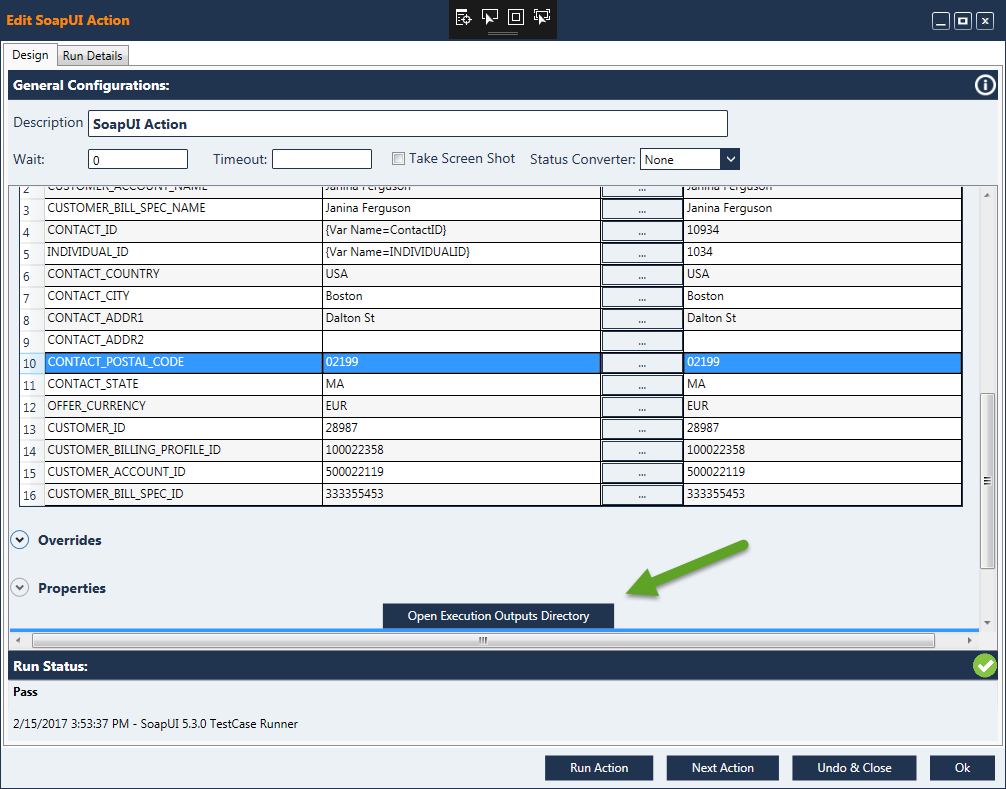Click the Run Action button
This screenshot has width=1006, height=789.
click(x=599, y=768)
